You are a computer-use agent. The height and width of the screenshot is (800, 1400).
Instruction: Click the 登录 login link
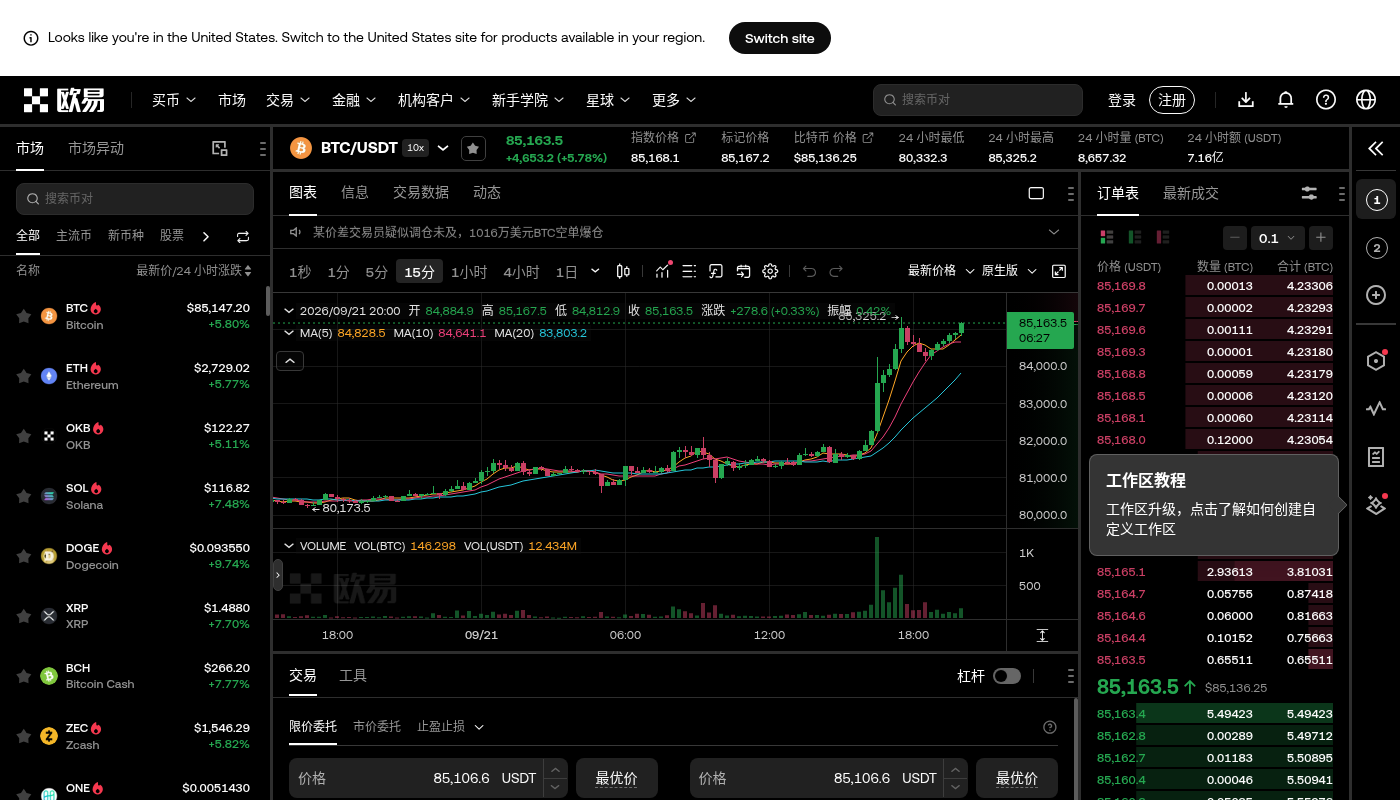(x=1122, y=100)
